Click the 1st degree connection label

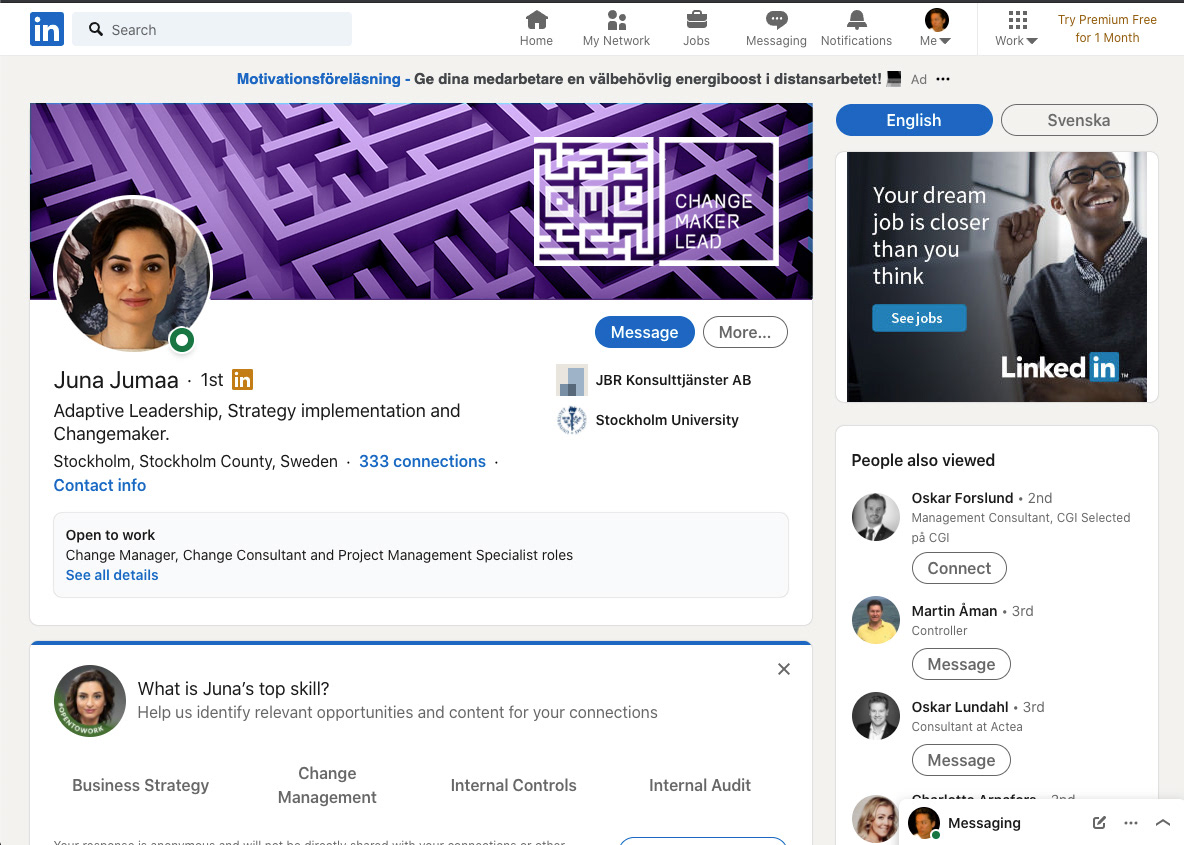tap(212, 380)
